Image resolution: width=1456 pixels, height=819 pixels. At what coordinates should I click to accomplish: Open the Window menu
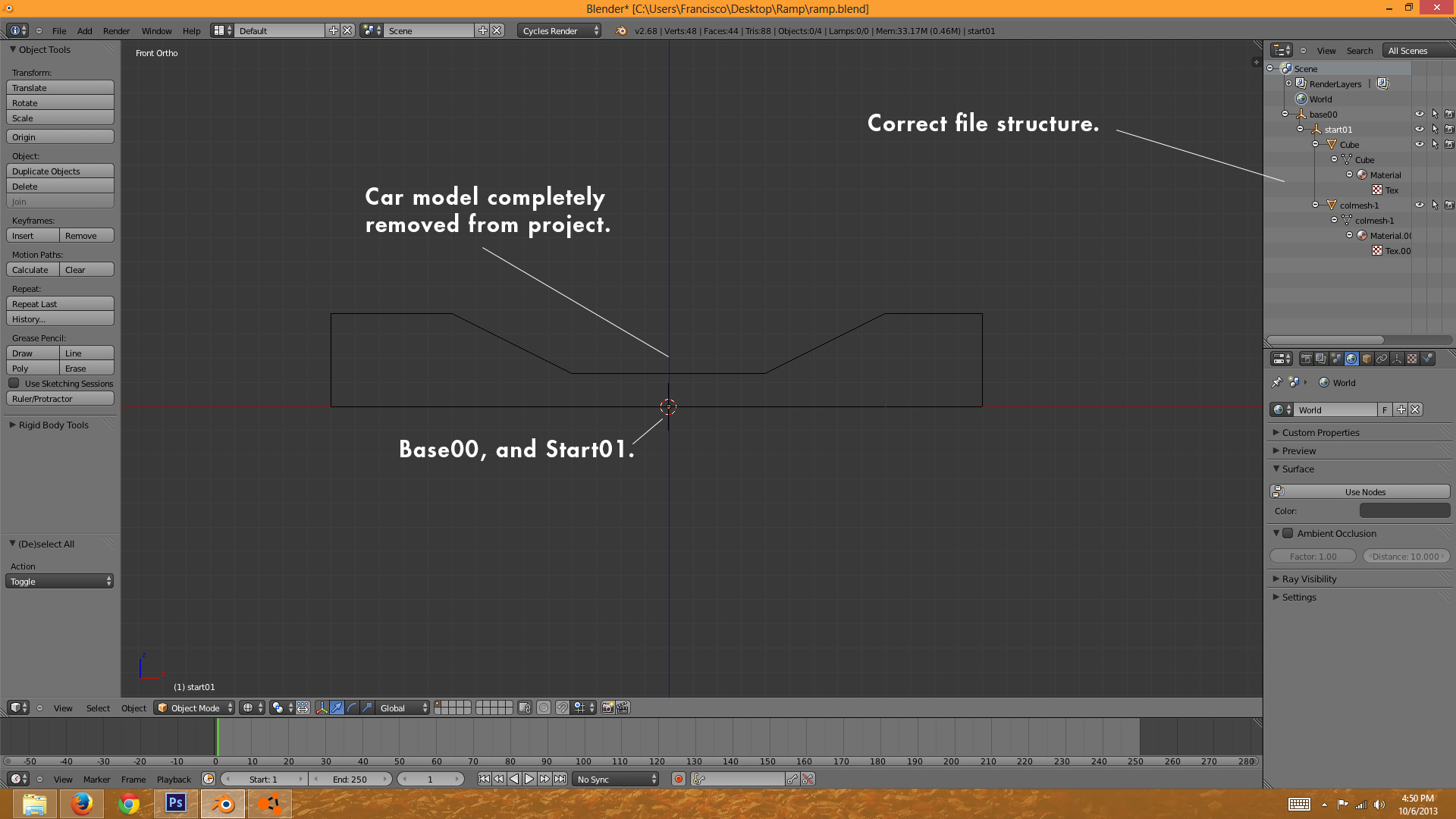(x=156, y=30)
